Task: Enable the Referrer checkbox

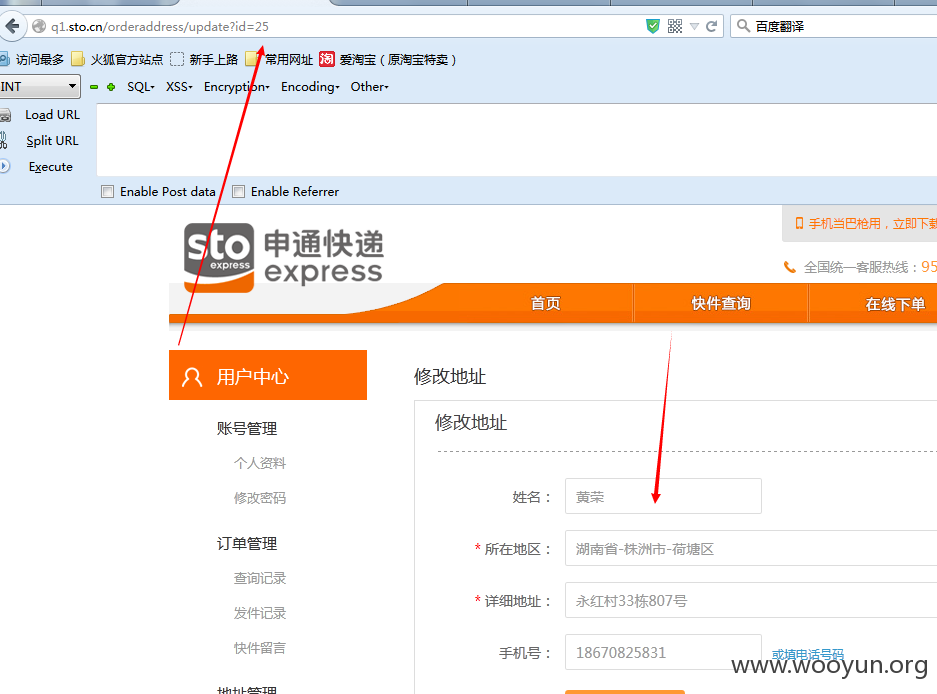Action: tap(238, 191)
